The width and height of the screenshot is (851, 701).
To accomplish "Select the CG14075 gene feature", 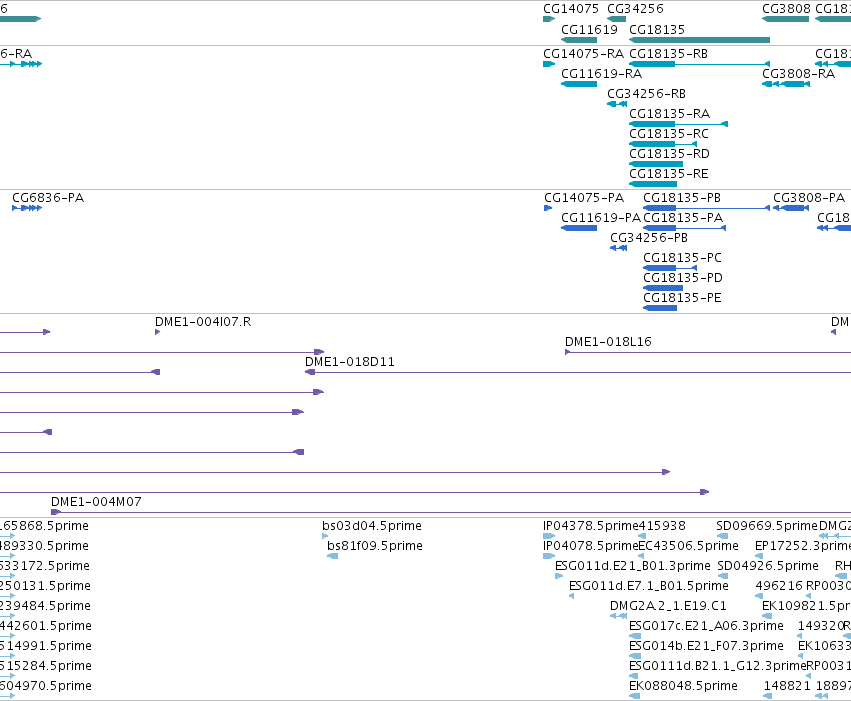I will click(x=549, y=19).
